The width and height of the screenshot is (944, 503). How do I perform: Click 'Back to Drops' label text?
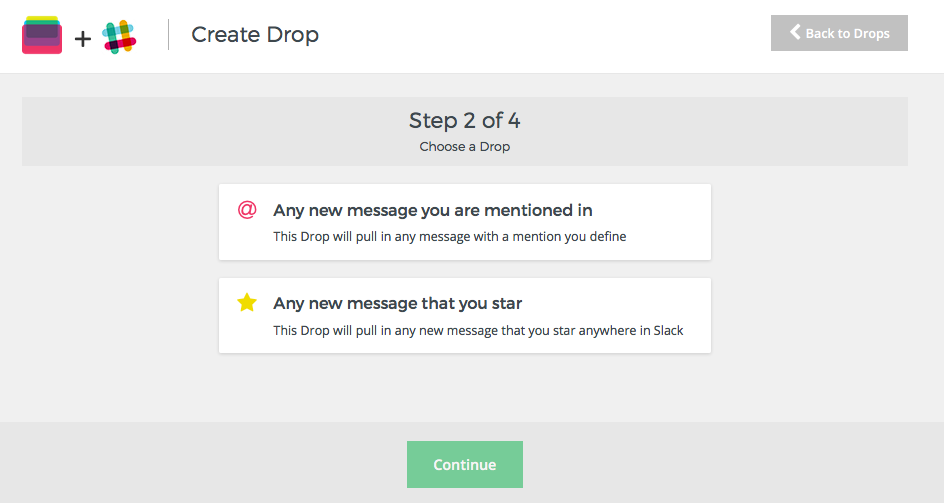847,34
